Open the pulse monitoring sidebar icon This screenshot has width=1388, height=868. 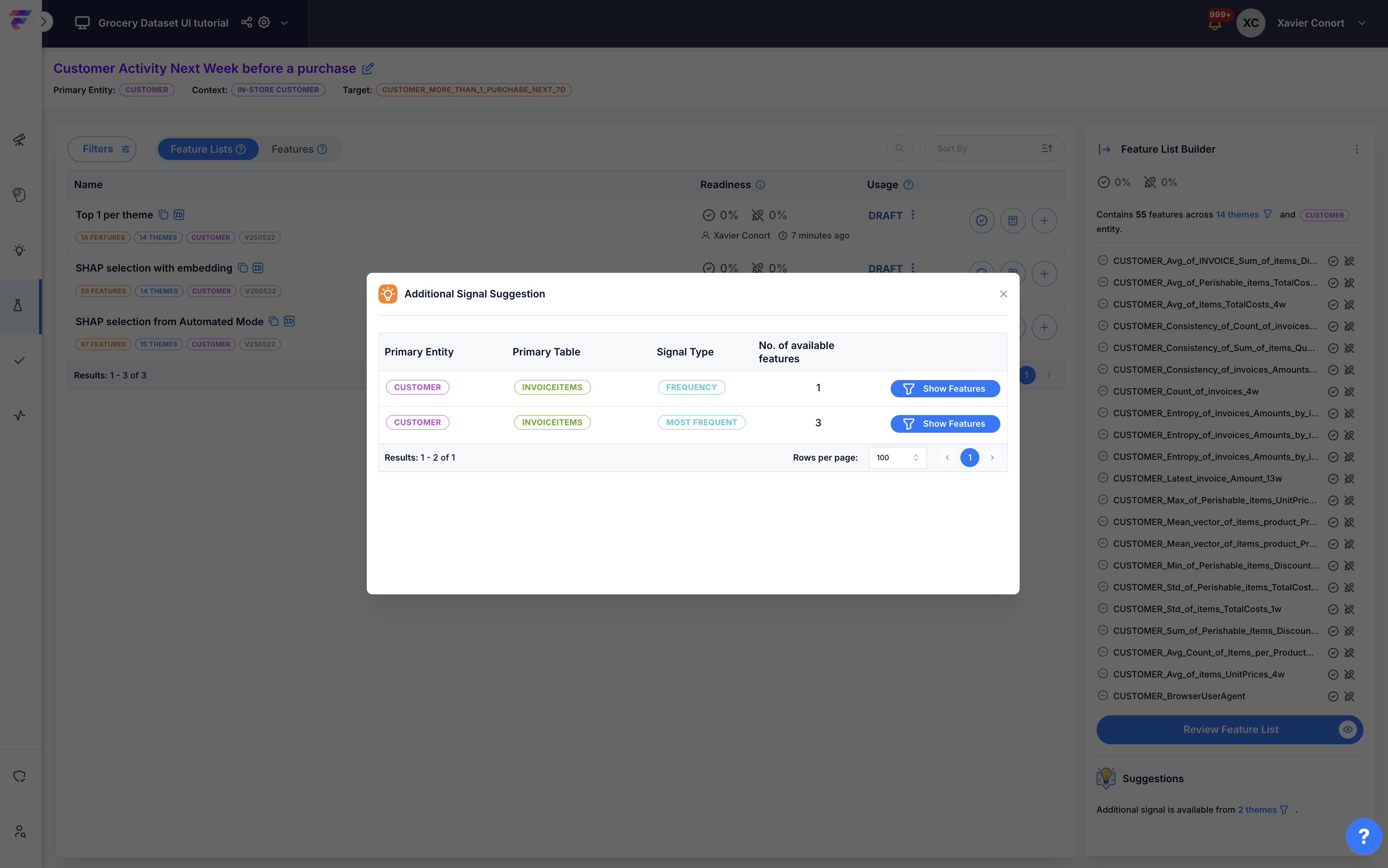click(19, 415)
